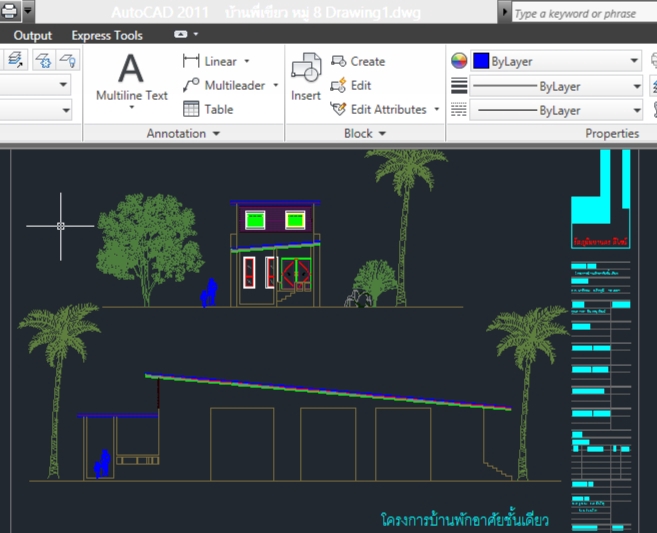Viewport: 657px width, 533px height.
Task: Click Edit Attributes
Action: point(378,109)
